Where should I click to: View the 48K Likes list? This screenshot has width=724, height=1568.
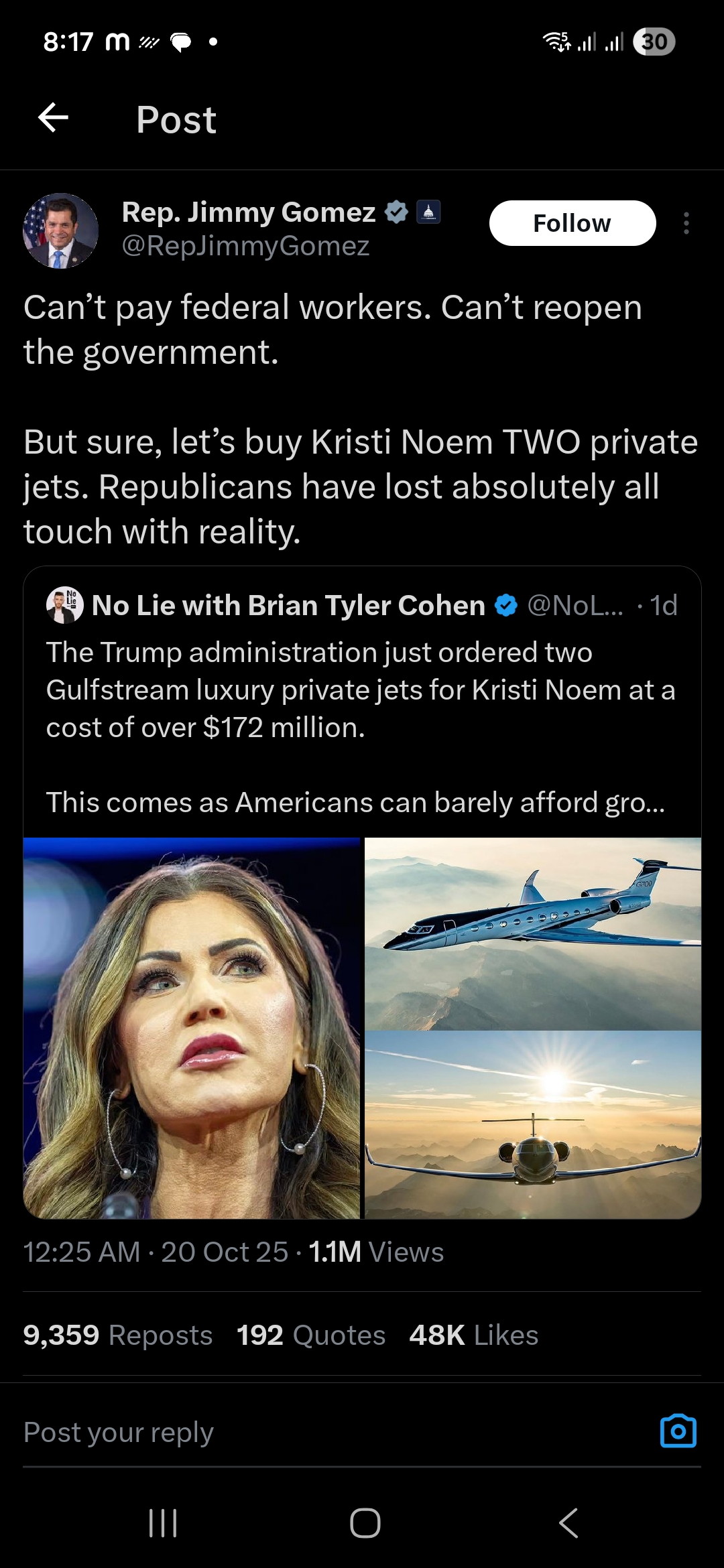point(473,1335)
